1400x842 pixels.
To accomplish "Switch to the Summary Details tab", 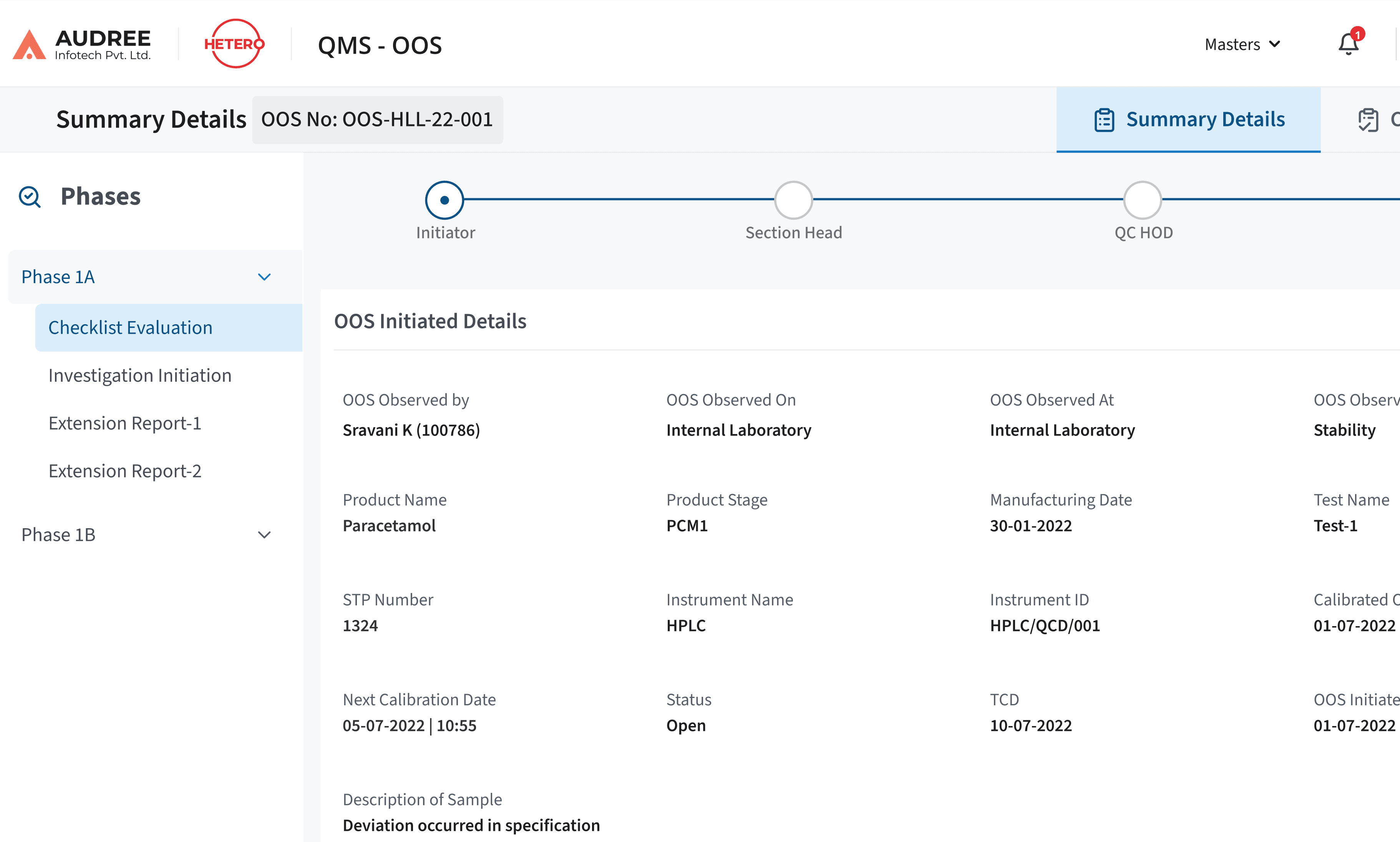I will coord(1205,119).
